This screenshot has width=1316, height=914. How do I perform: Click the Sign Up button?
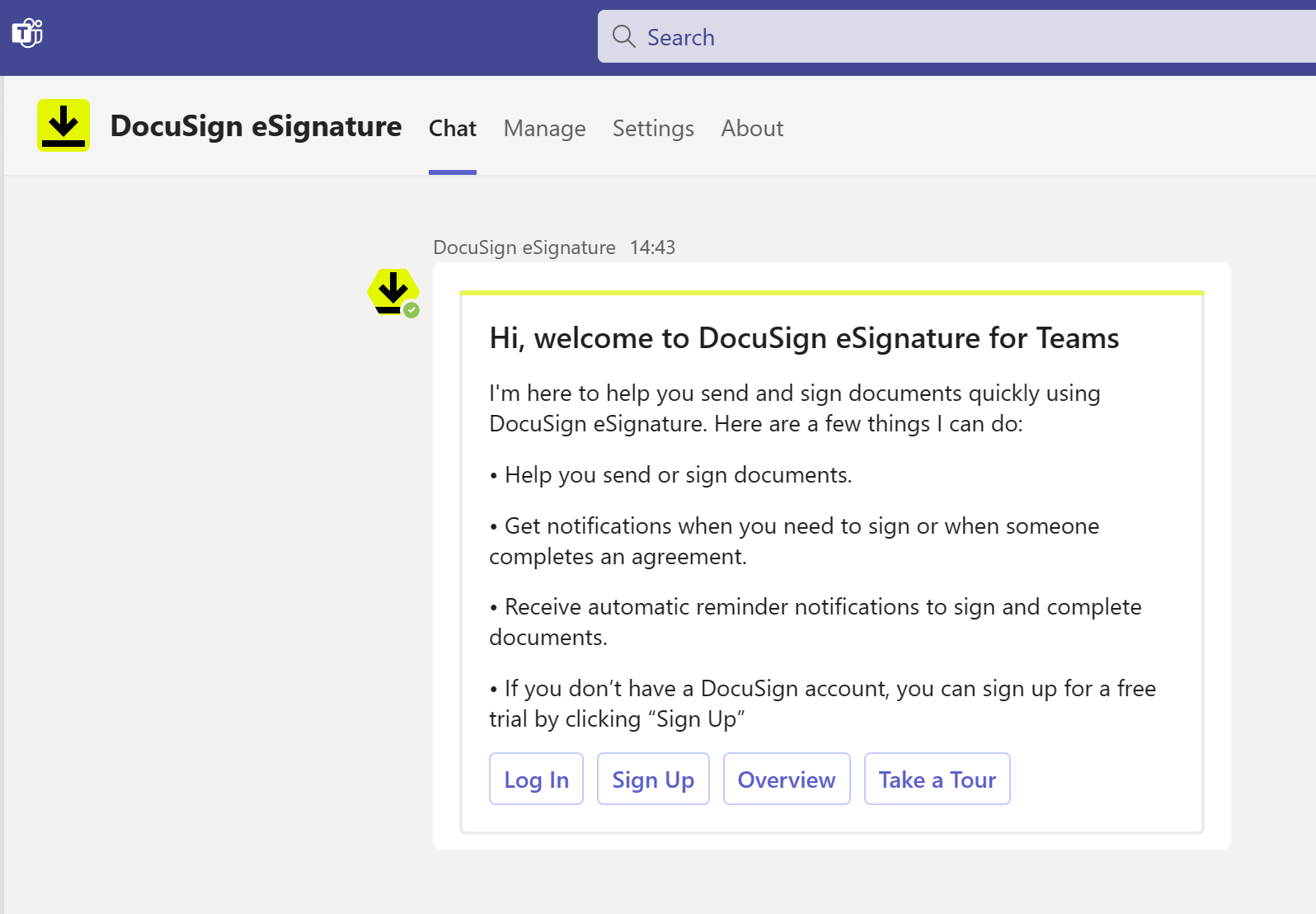(653, 779)
